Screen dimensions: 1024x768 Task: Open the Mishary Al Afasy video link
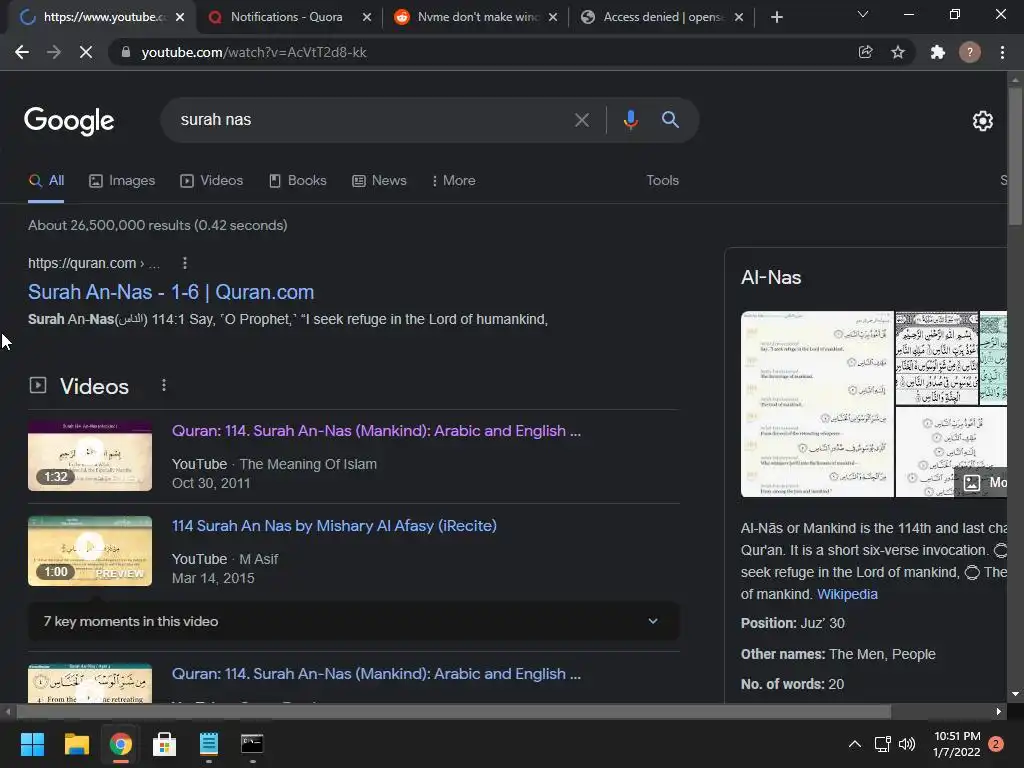(x=334, y=526)
